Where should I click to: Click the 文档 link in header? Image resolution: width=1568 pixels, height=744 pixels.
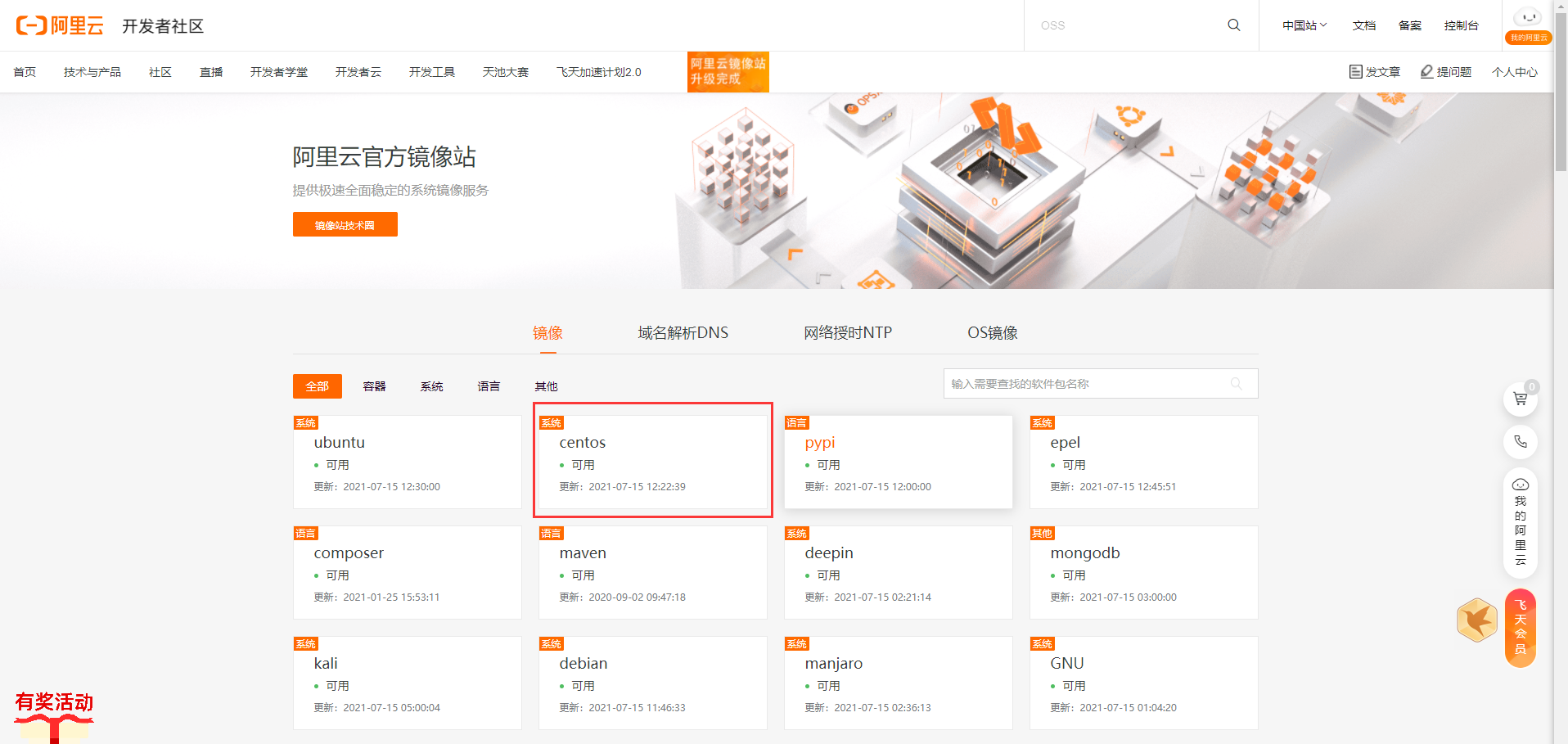pos(1364,25)
